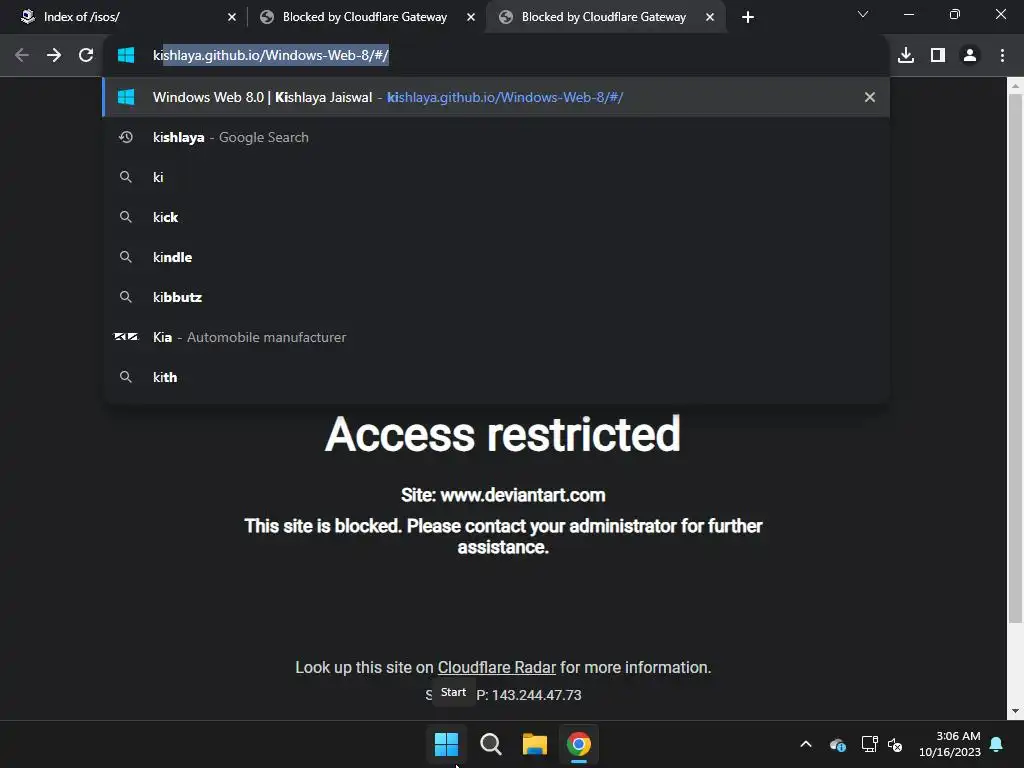Open the OneDrive cloud tray icon
Image resolution: width=1024 pixels, height=768 pixels.
[838, 744]
